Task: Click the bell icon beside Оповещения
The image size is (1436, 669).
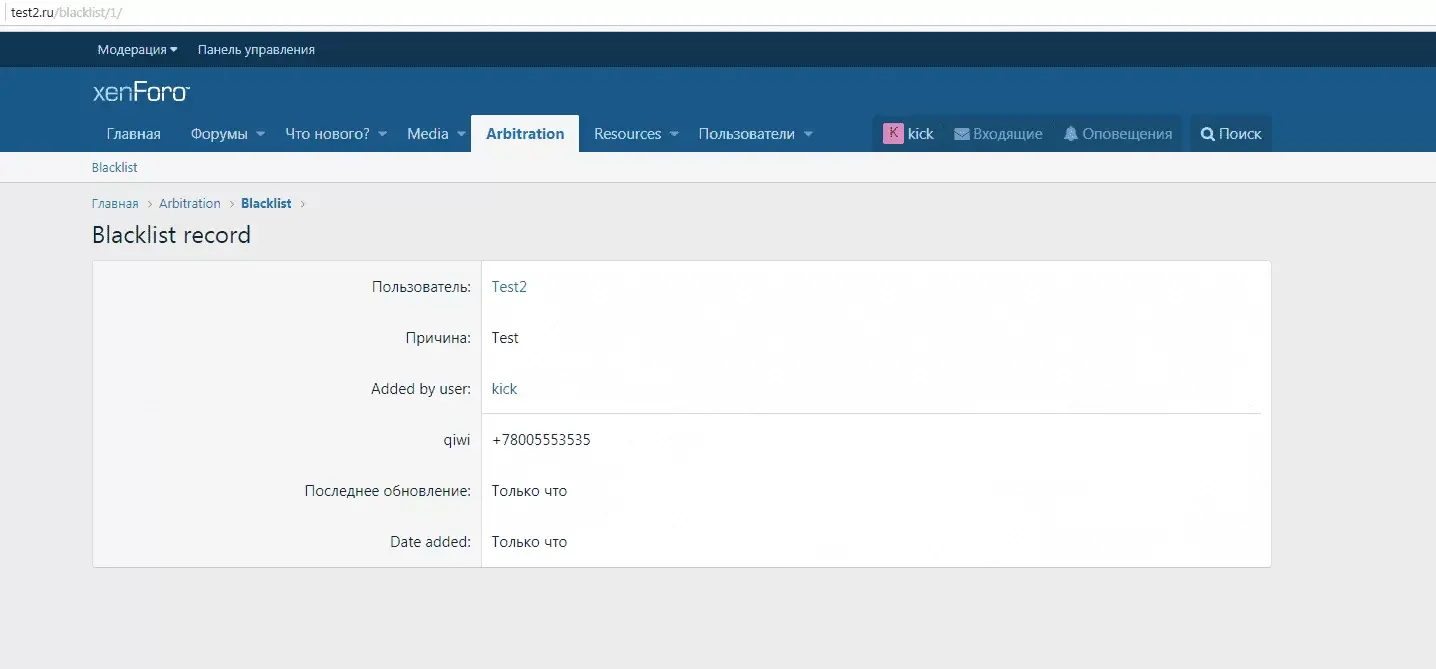Action: (1071, 133)
